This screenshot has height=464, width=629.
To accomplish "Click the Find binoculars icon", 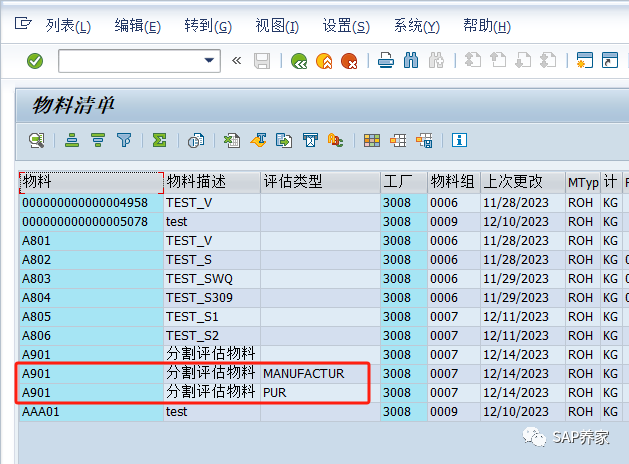I will pos(411,61).
